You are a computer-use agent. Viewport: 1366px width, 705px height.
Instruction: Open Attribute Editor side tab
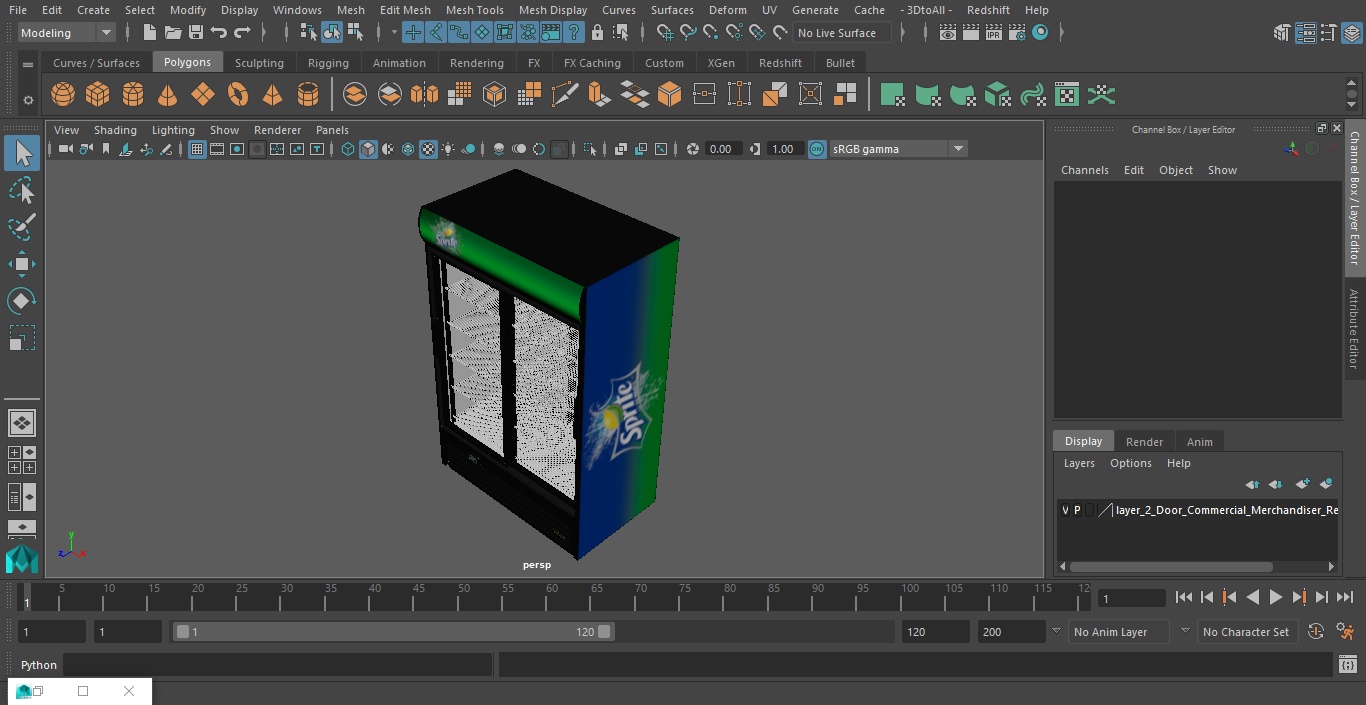tap(1354, 329)
